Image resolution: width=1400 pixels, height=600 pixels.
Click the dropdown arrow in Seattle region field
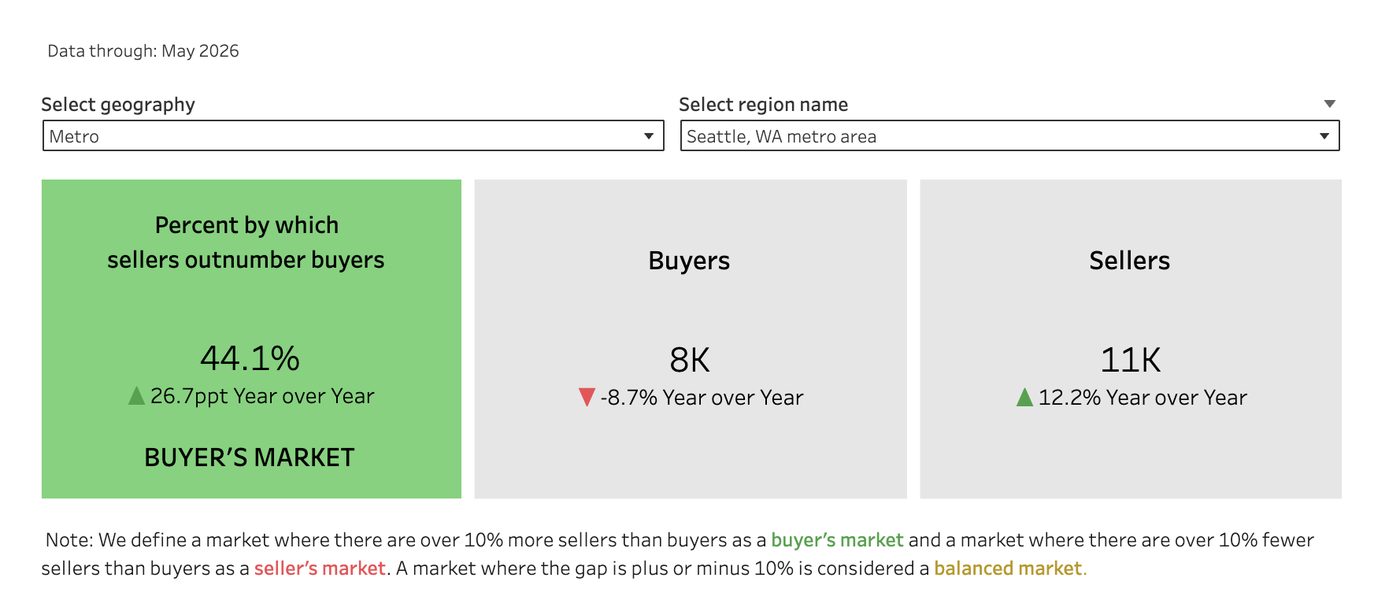(1324, 136)
